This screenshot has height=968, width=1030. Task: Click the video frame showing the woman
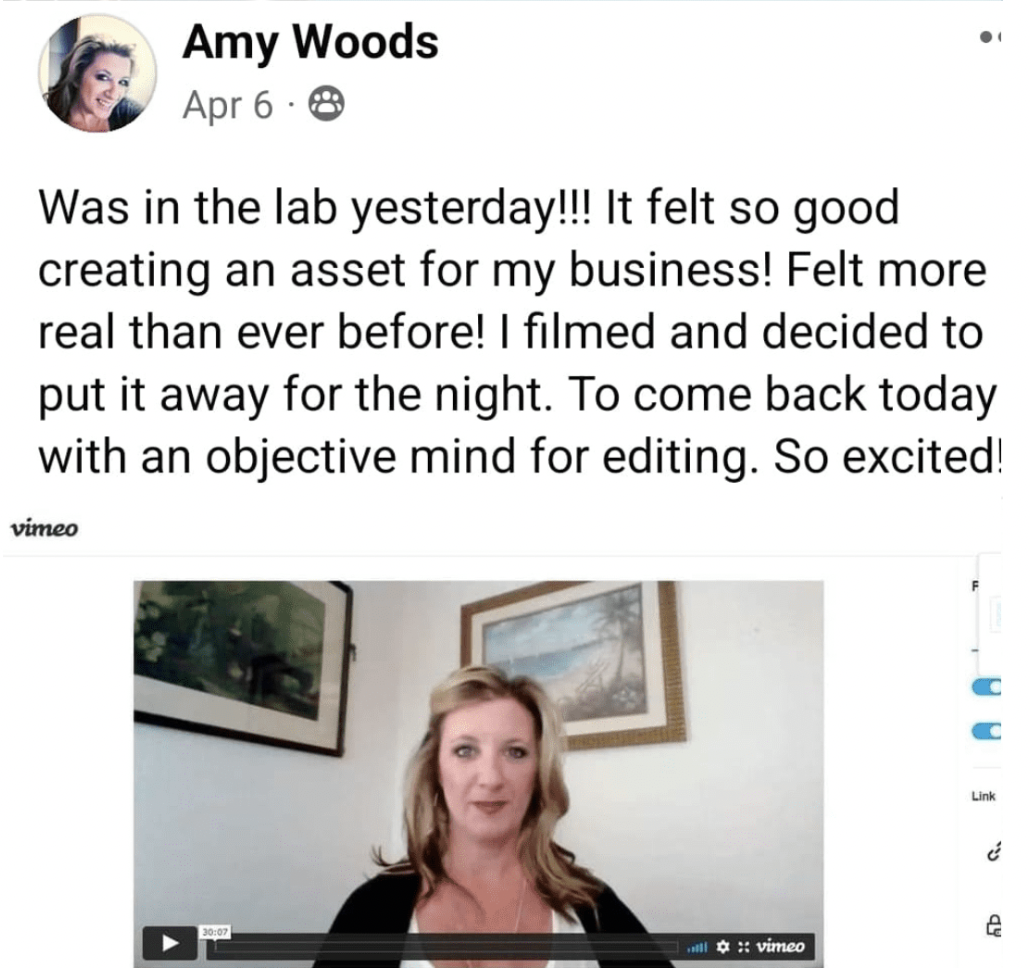tap(478, 755)
